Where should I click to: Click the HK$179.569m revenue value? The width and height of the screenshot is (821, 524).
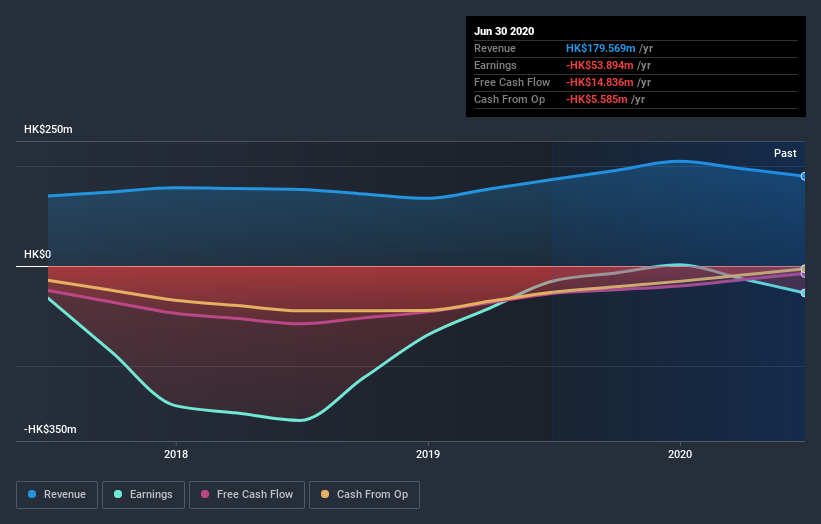[600, 48]
